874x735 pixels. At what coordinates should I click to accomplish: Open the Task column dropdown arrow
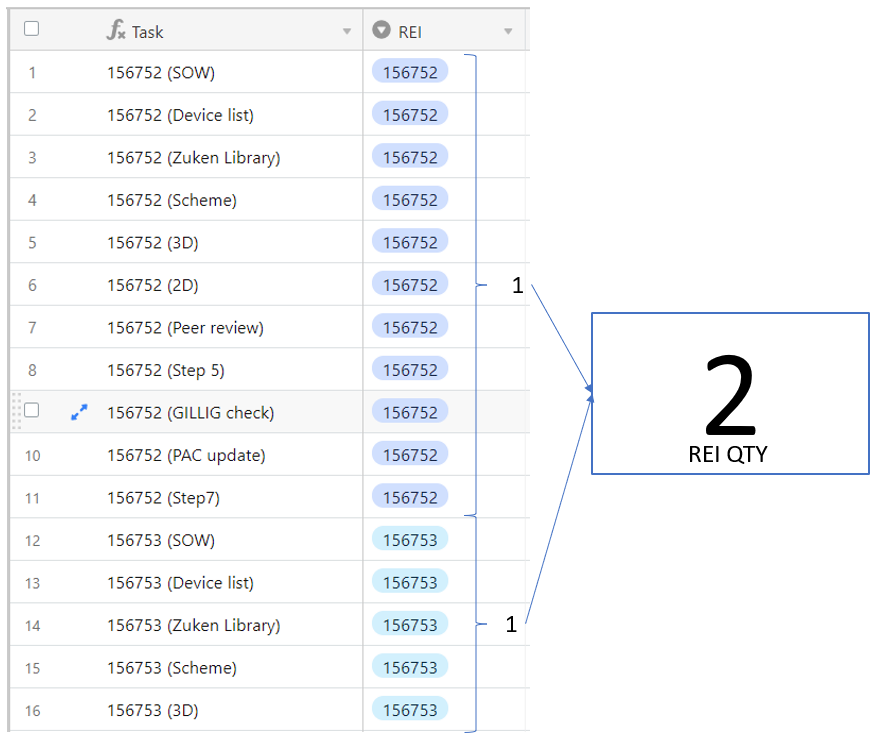coord(347,31)
